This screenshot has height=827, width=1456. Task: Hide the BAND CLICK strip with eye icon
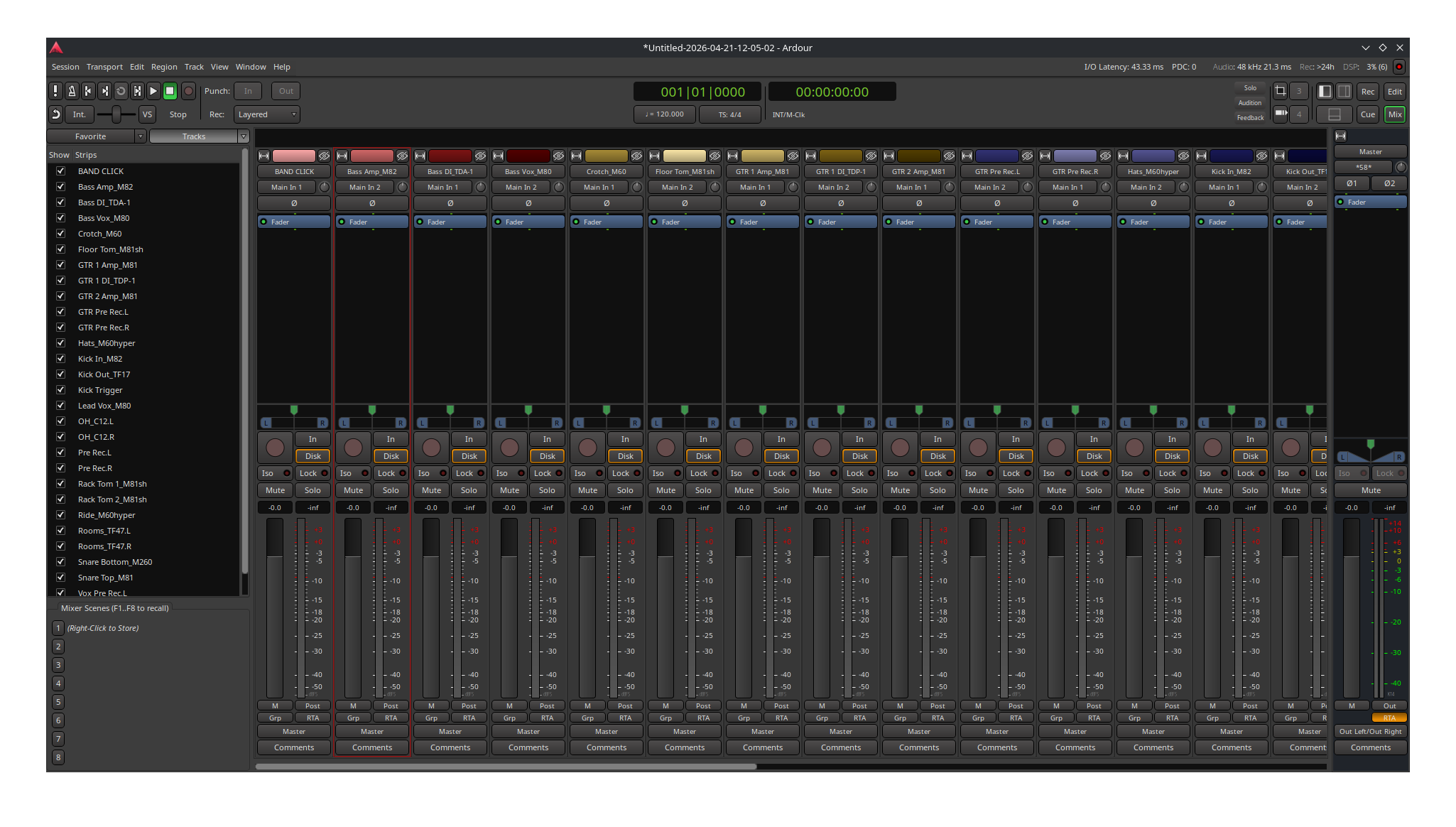coord(324,156)
